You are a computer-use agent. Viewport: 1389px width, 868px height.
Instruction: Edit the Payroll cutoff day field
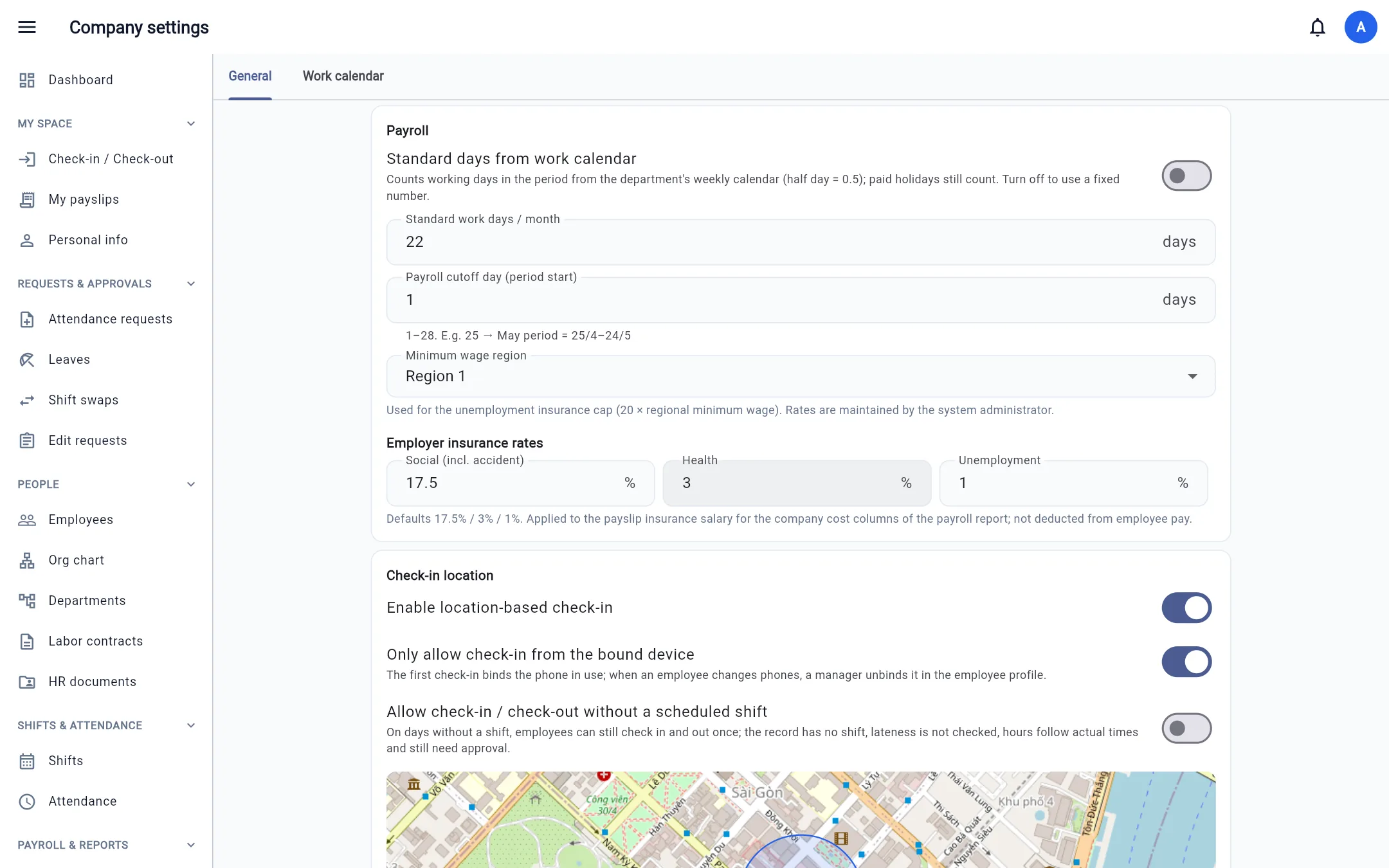[801, 300]
